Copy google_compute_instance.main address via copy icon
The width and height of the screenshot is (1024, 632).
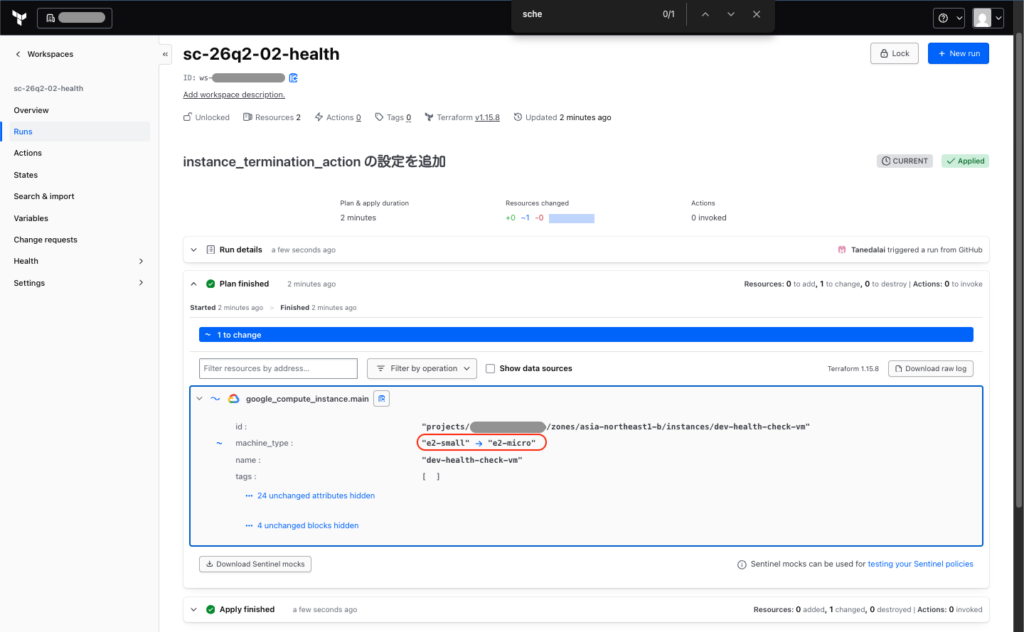point(381,398)
